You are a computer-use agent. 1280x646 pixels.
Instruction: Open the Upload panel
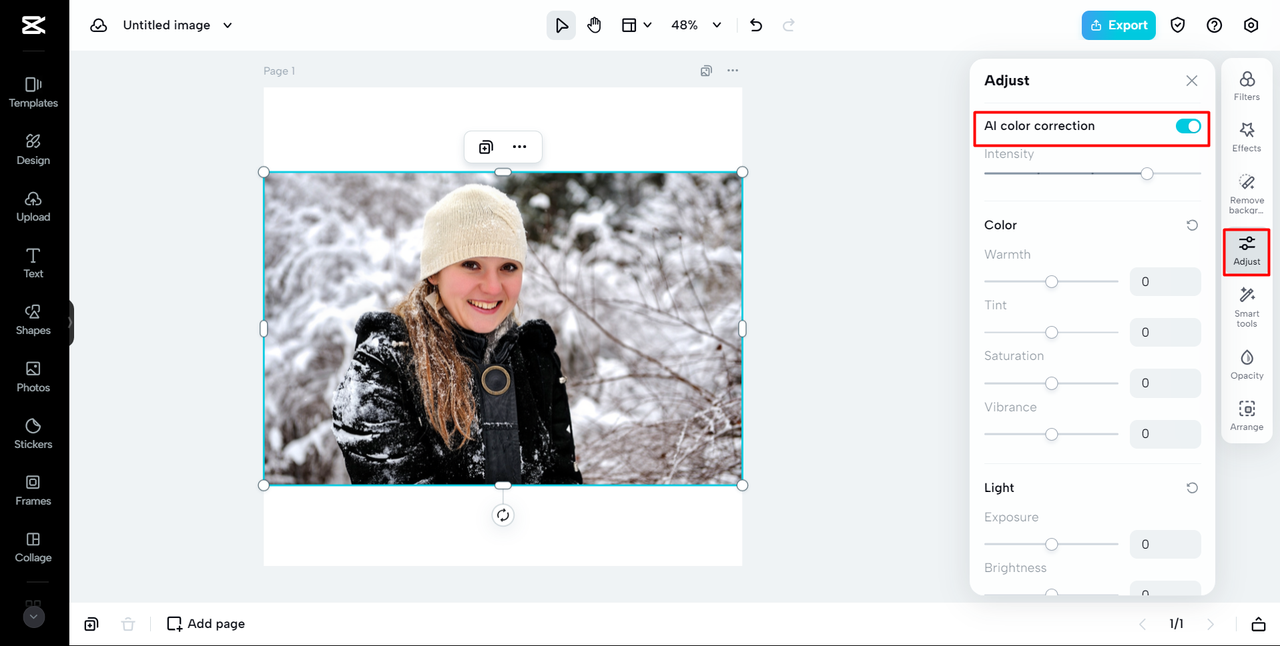tap(33, 206)
